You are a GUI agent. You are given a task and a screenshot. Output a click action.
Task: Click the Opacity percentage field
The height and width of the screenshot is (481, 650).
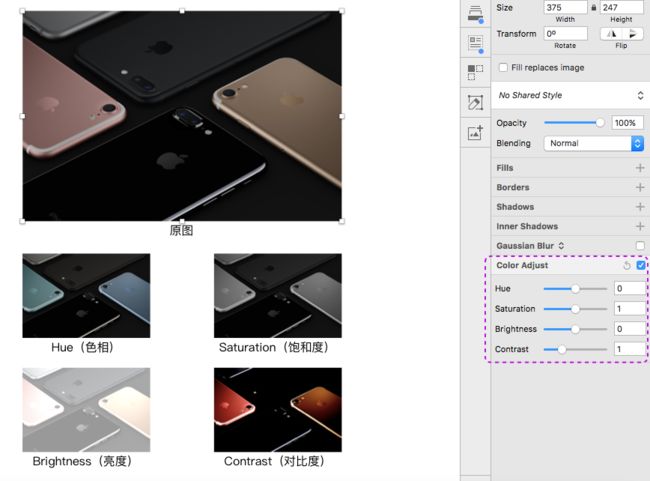(627, 123)
